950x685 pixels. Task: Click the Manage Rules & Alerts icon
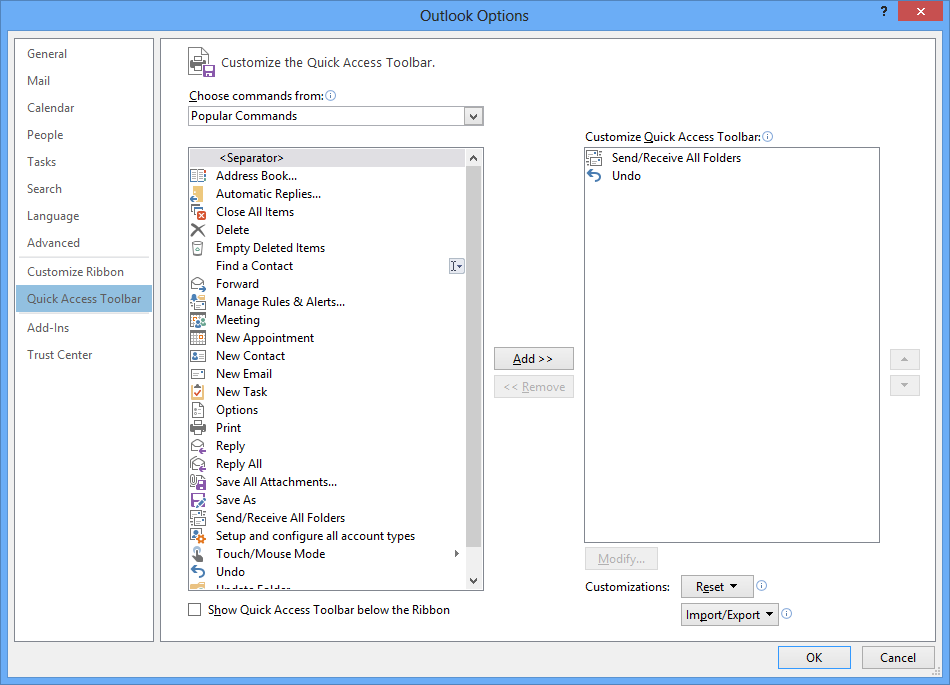click(198, 302)
